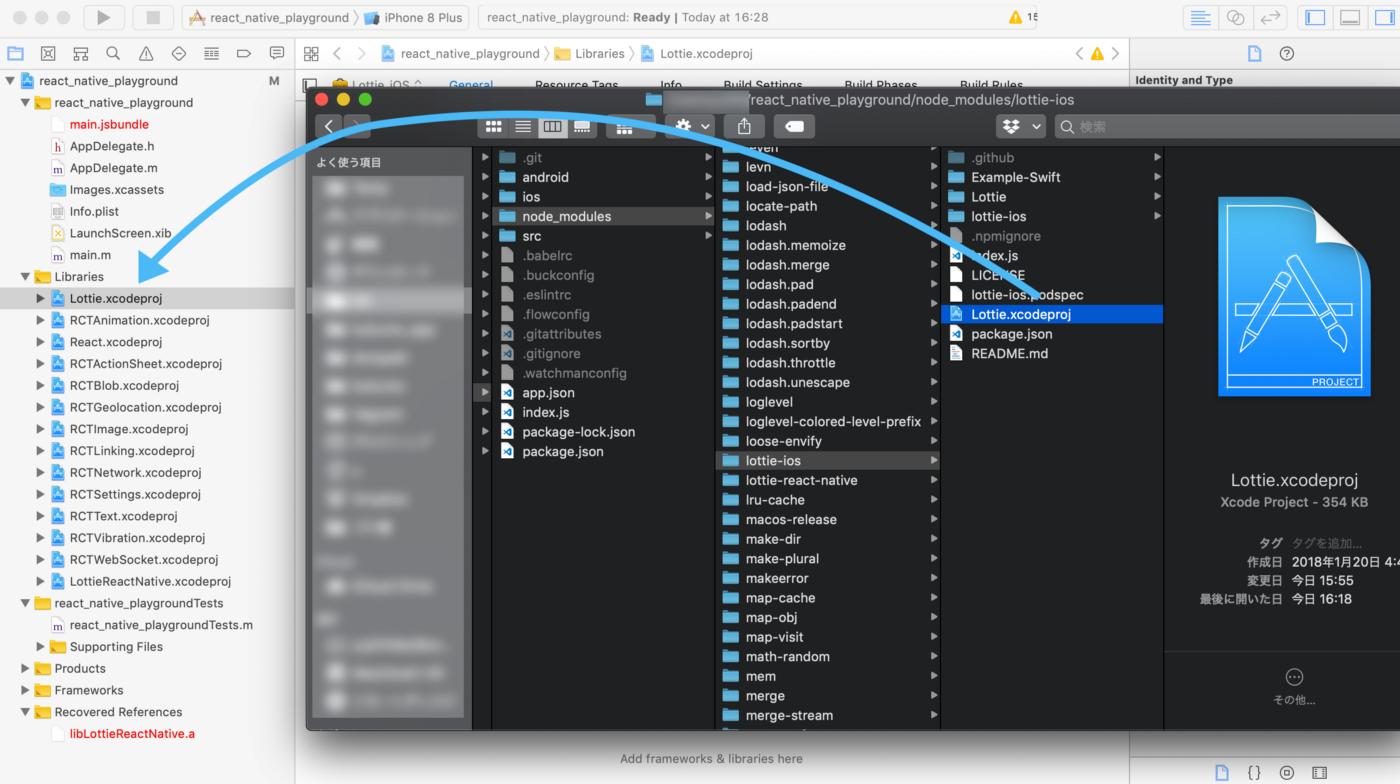Switch to the Version editor mode
The width and height of the screenshot is (1400, 784).
point(1271,17)
